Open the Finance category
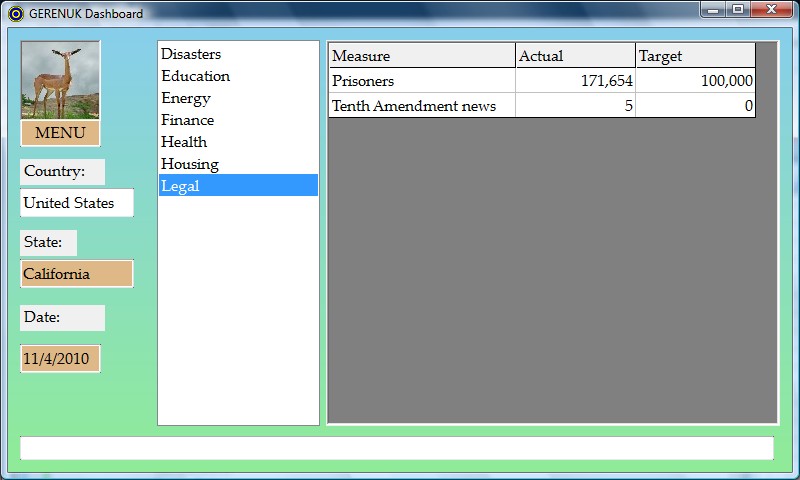 tap(187, 120)
